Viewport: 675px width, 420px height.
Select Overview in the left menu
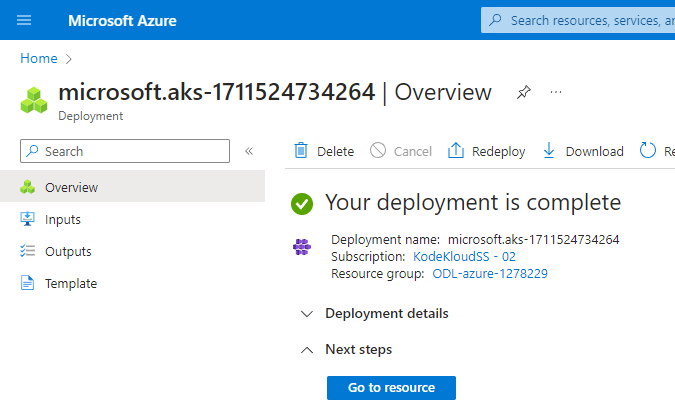(71, 187)
